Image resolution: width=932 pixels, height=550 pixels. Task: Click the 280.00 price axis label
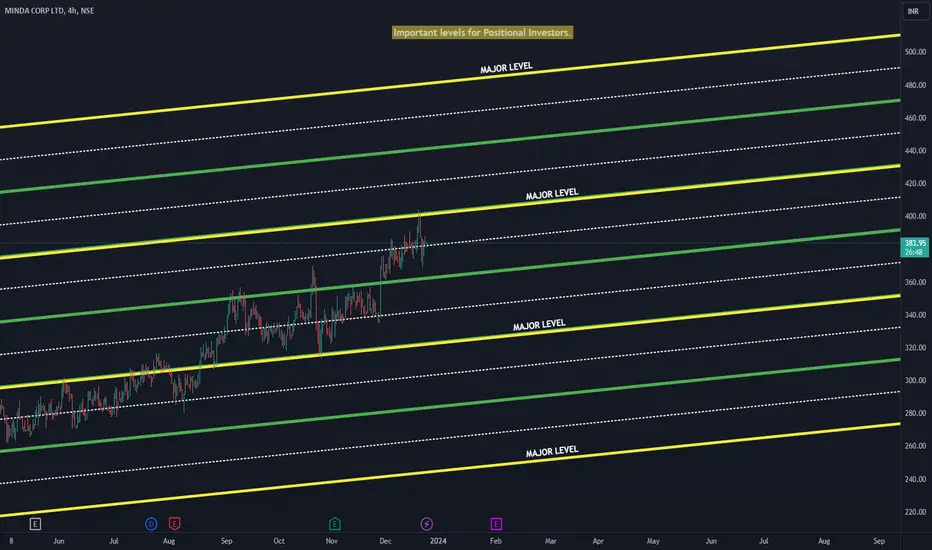pos(915,413)
